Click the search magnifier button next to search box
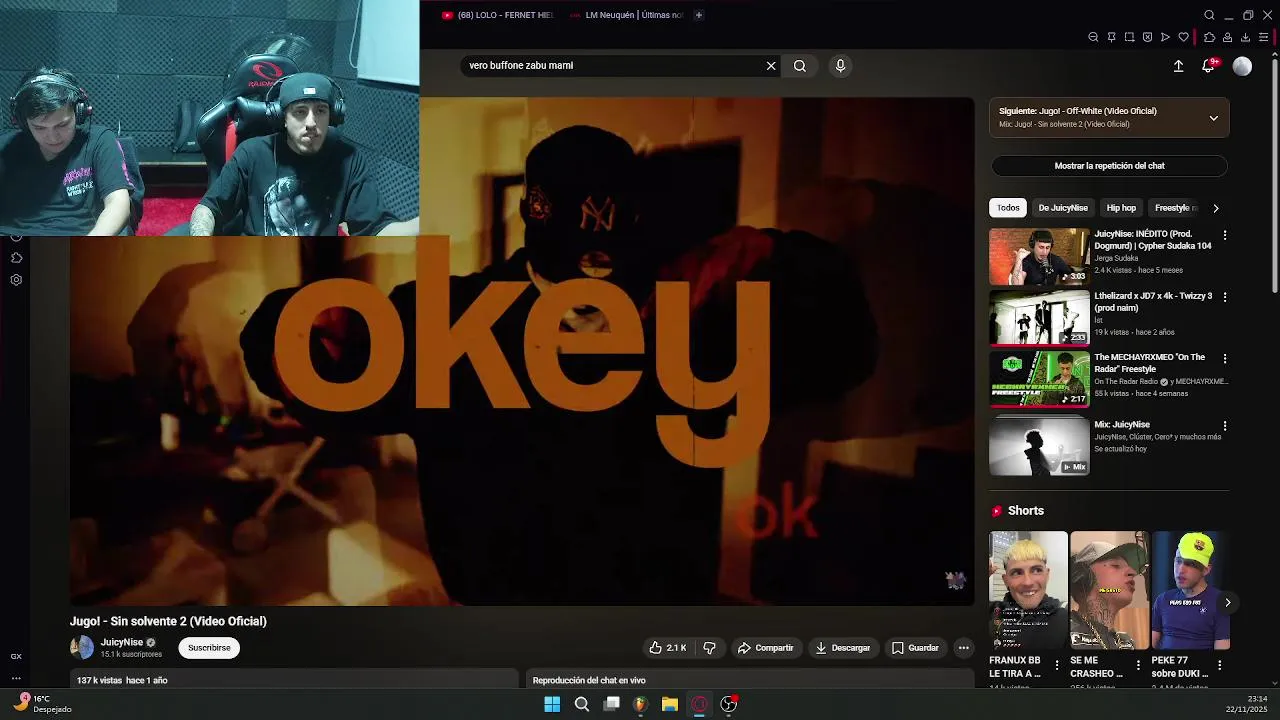 point(800,66)
